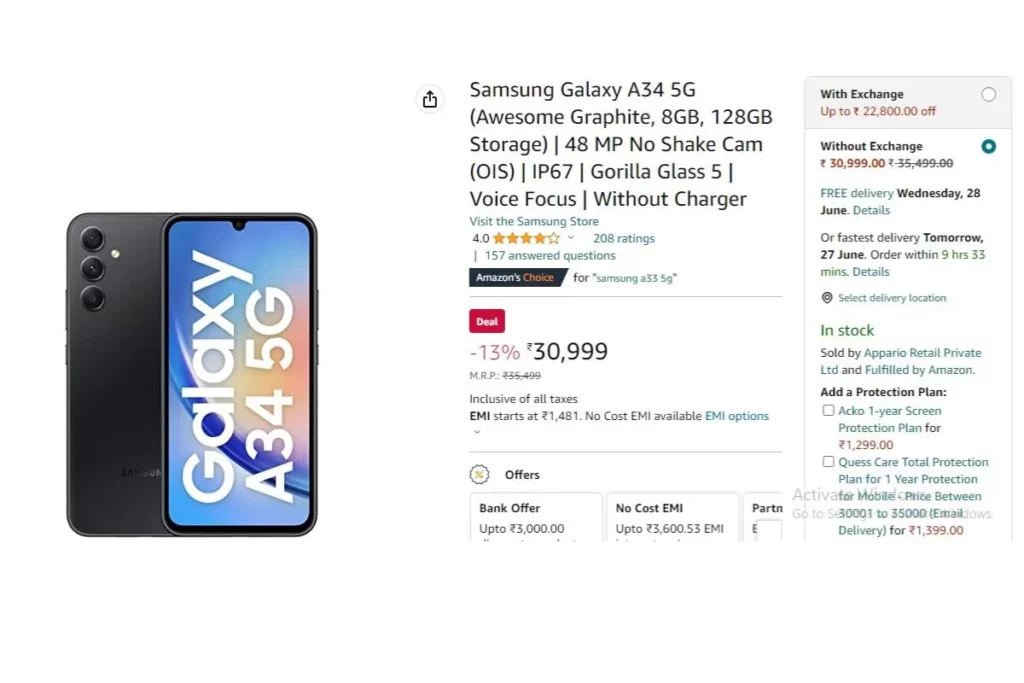Visit the Samsung Store link
1024x683 pixels.
tap(534, 221)
